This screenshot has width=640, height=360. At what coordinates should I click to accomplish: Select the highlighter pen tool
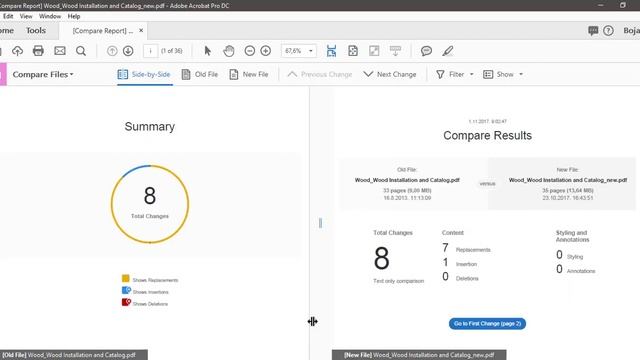[x=448, y=51]
